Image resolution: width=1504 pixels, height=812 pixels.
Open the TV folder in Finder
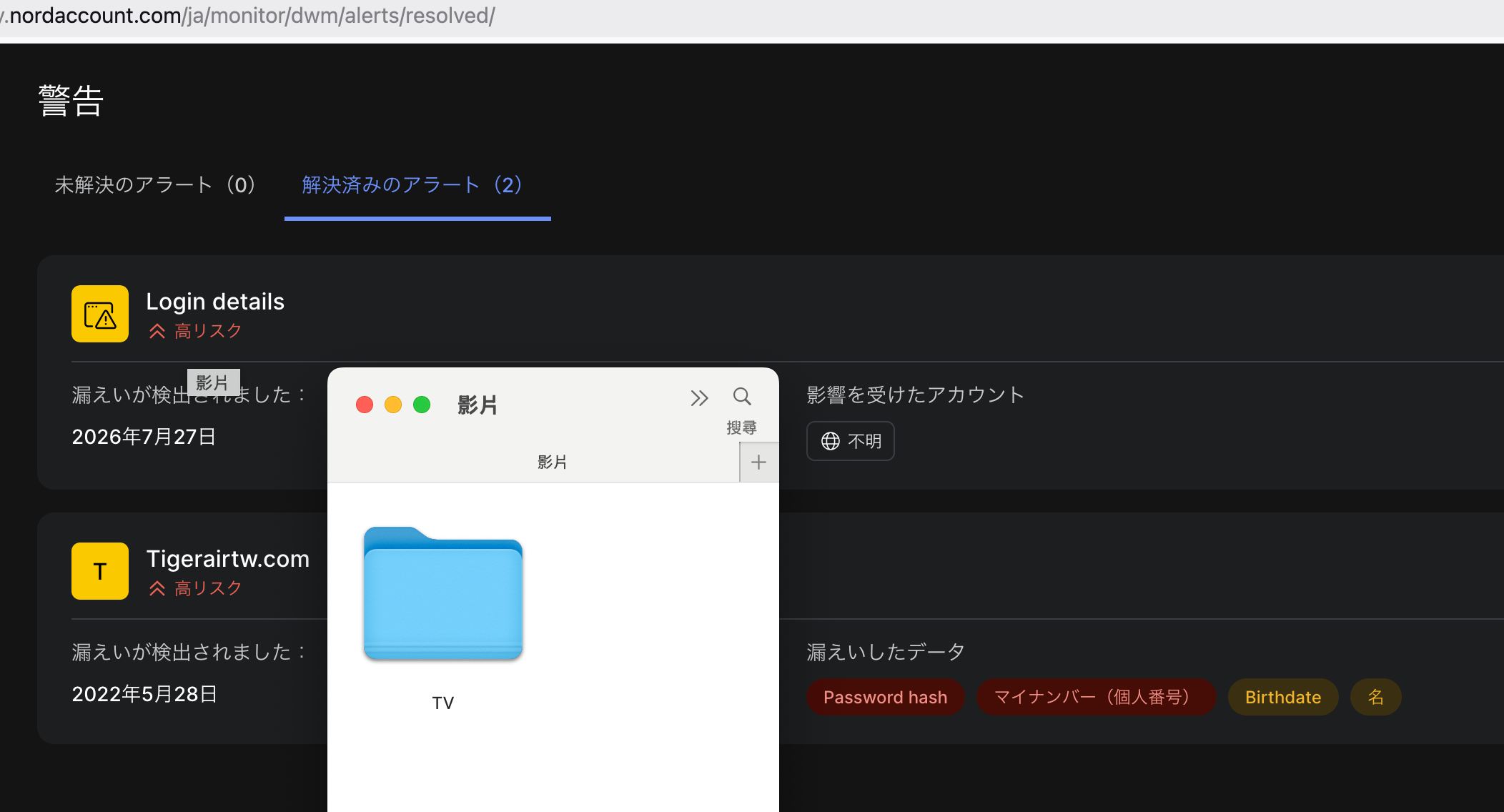pyautogui.click(x=443, y=593)
